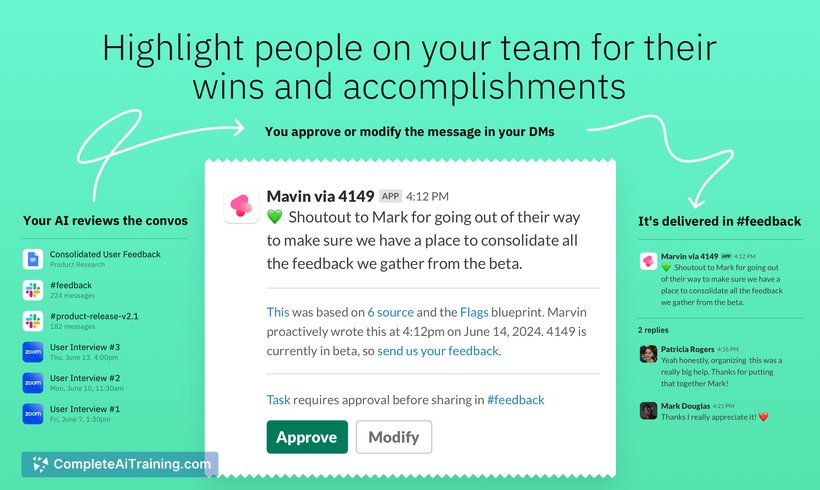Image resolution: width=820 pixels, height=490 pixels.
Task: Click the '2 replies' thread label
Action: (x=653, y=330)
